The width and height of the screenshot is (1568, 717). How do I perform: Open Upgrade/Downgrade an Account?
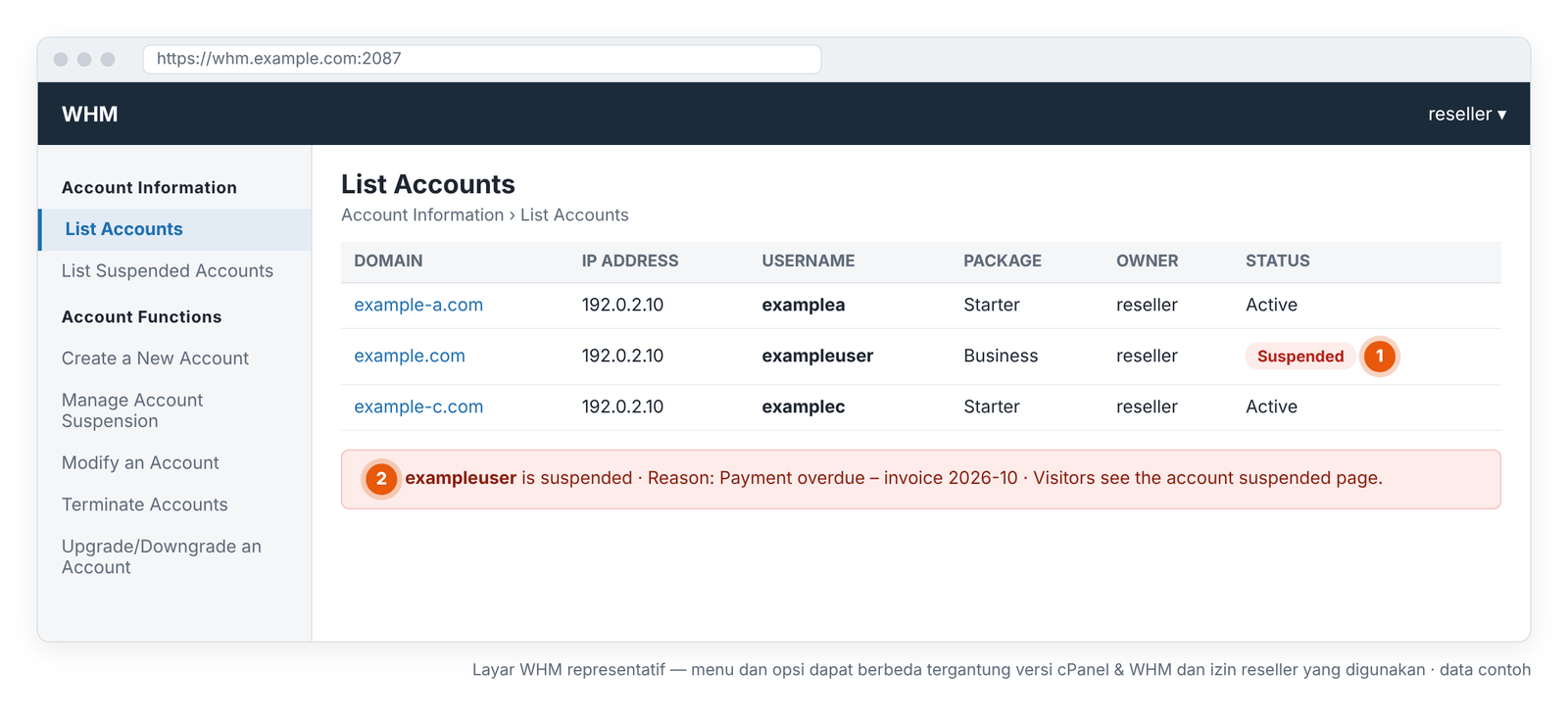point(162,556)
